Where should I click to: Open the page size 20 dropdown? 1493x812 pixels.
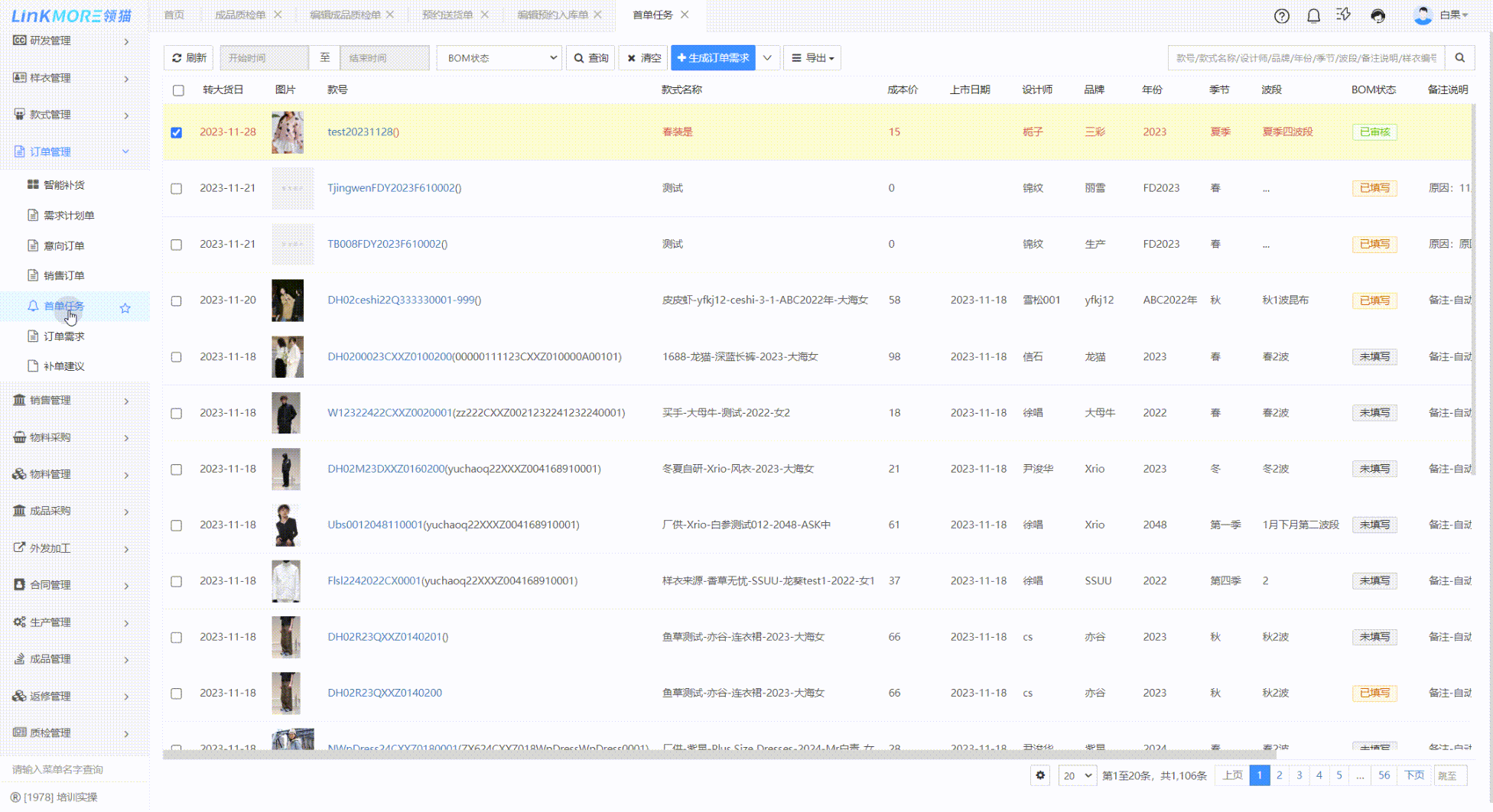point(1077,775)
